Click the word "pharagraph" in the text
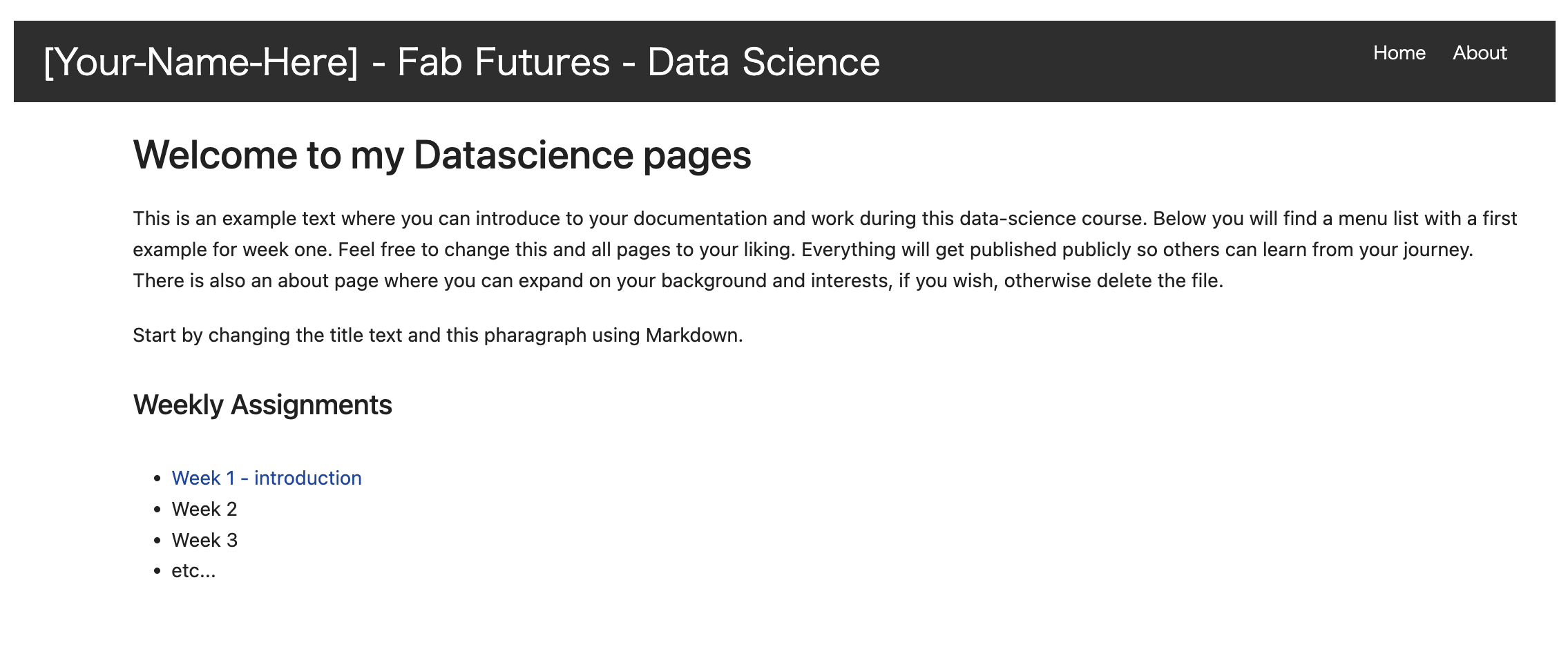The width and height of the screenshot is (1568, 667). [535, 336]
